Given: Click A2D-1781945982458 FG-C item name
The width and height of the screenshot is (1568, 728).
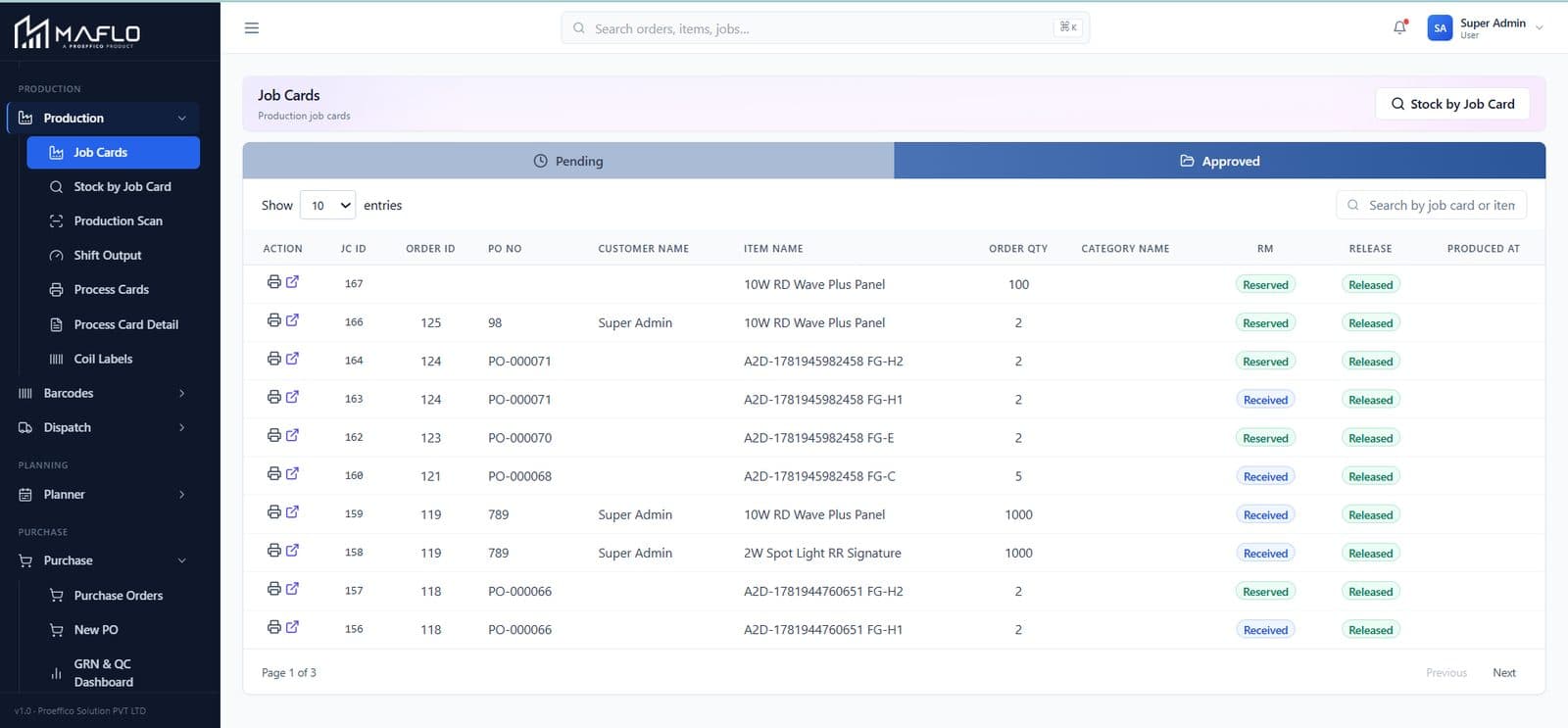Looking at the screenshot, I should coord(819,476).
